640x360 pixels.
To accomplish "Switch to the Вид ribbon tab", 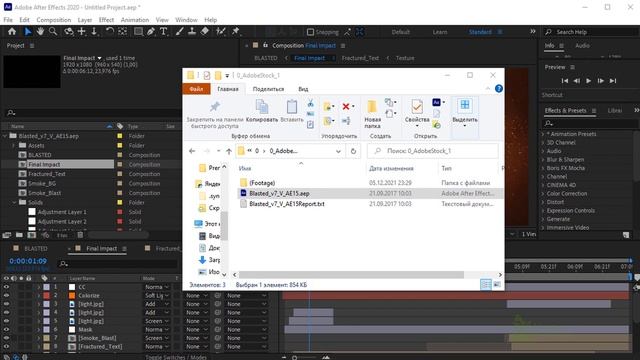I will tap(303, 89).
